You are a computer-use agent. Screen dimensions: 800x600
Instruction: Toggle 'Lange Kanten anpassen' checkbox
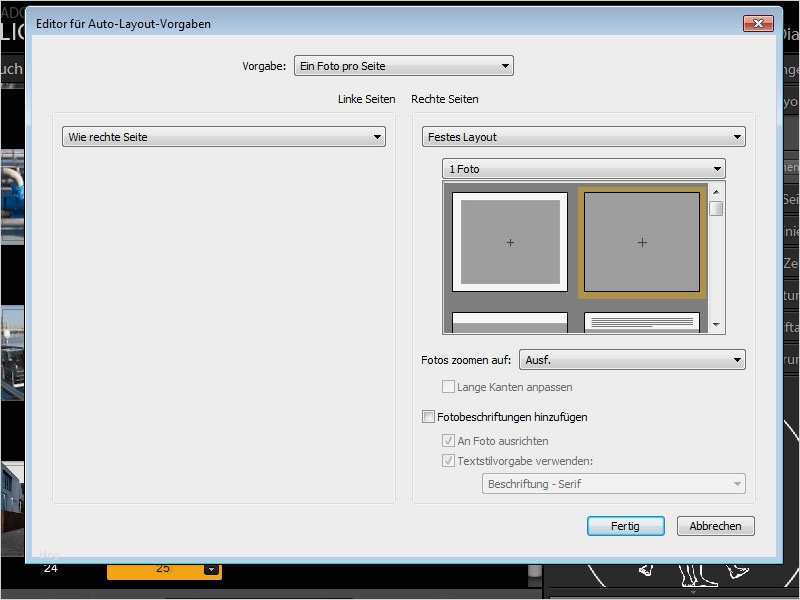tap(448, 387)
